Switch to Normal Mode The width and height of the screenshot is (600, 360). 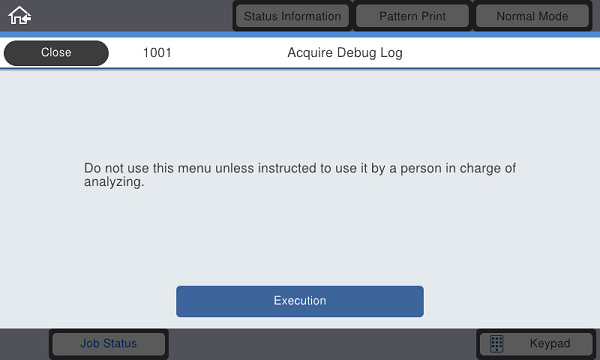tap(532, 16)
